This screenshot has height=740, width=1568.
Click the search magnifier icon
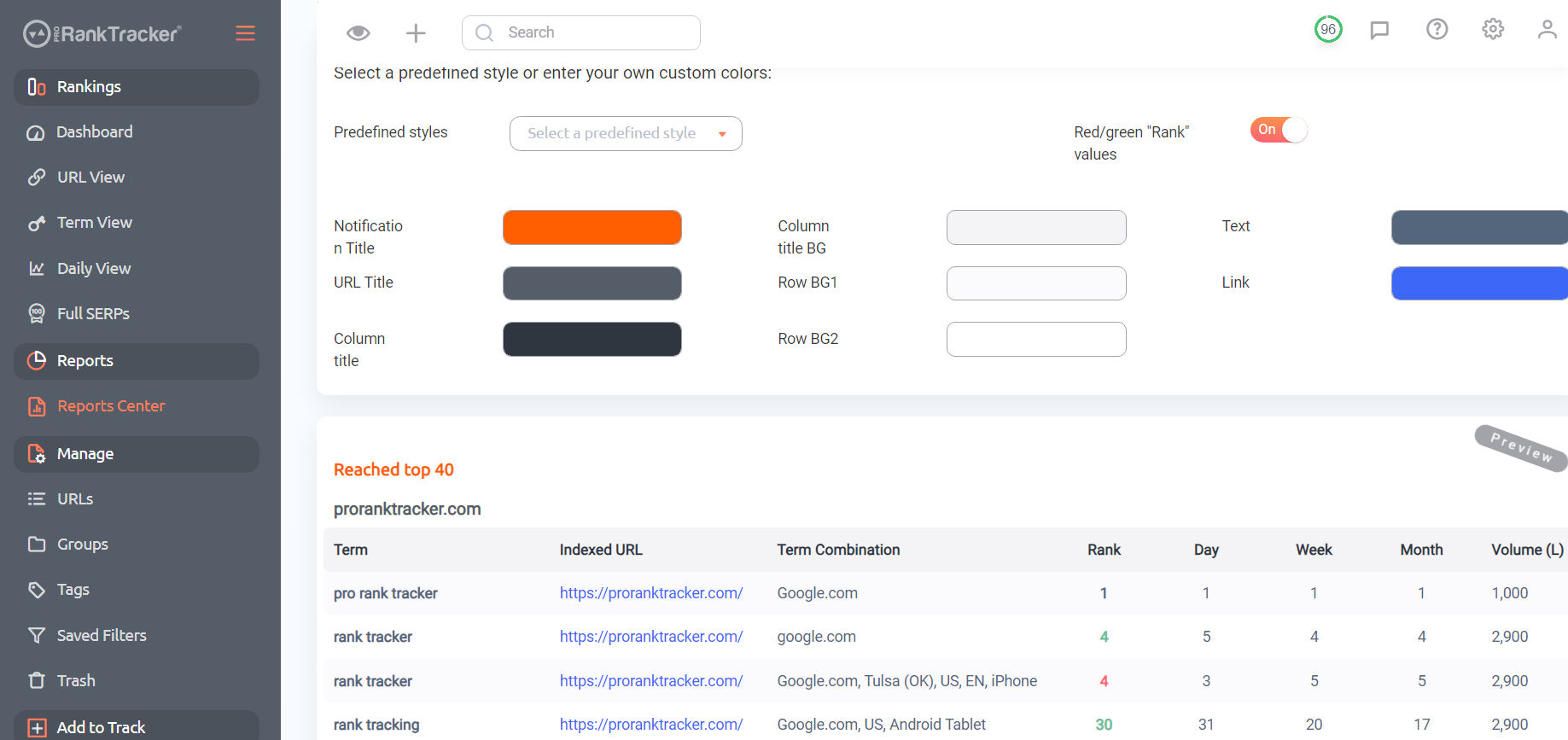(x=484, y=33)
